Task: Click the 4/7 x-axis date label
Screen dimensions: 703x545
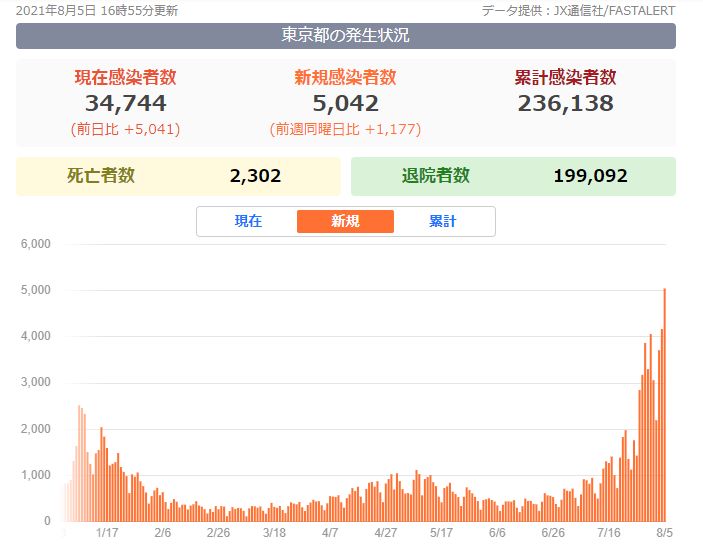Action: [330, 532]
